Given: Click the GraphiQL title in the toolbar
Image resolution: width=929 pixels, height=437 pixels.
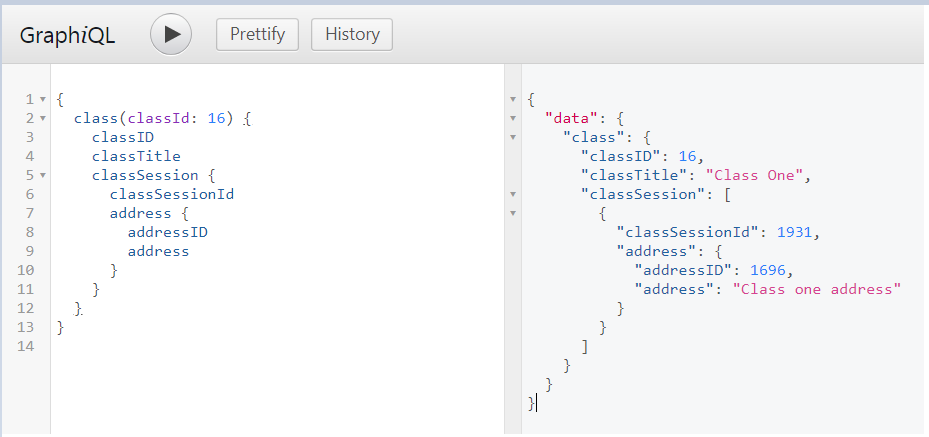Looking at the screenshot, I should tap(68, 35).
